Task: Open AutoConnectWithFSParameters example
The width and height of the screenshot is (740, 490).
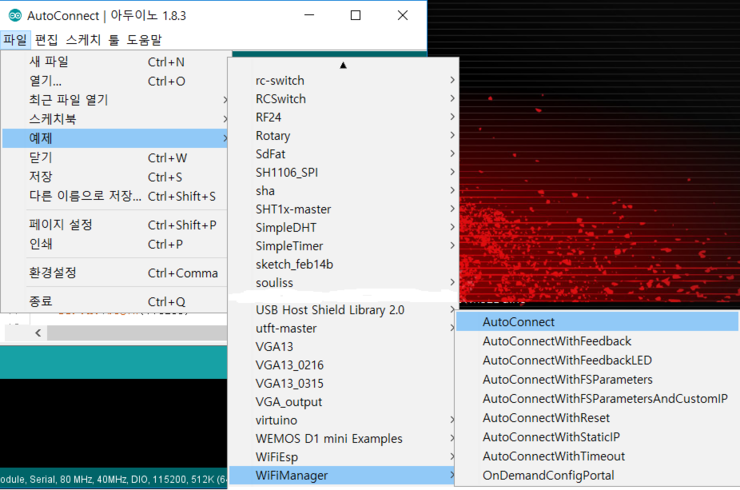Action: 597,380
